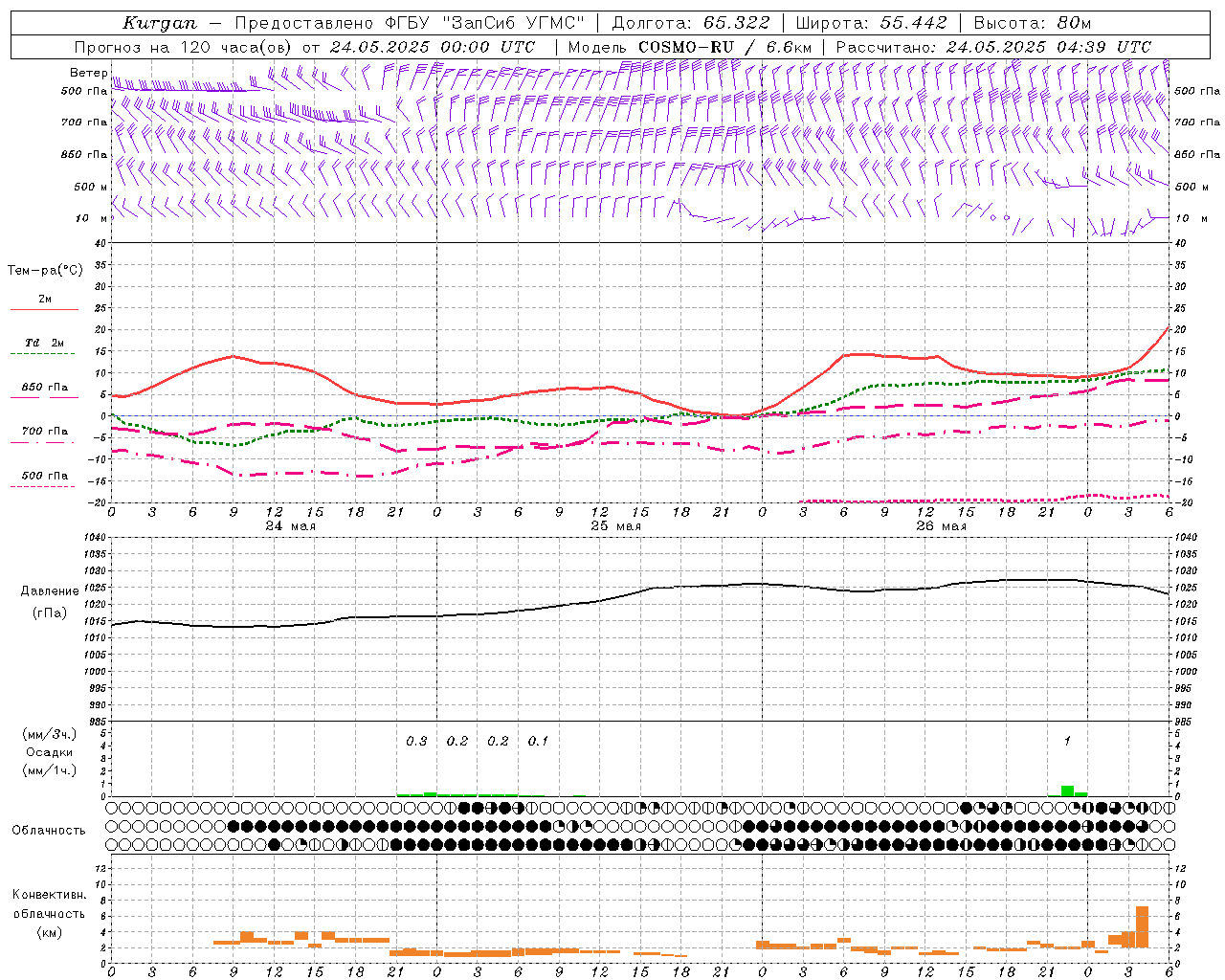Click the "(мм/3ч.)" precipitation unit label

coord(49,734)
